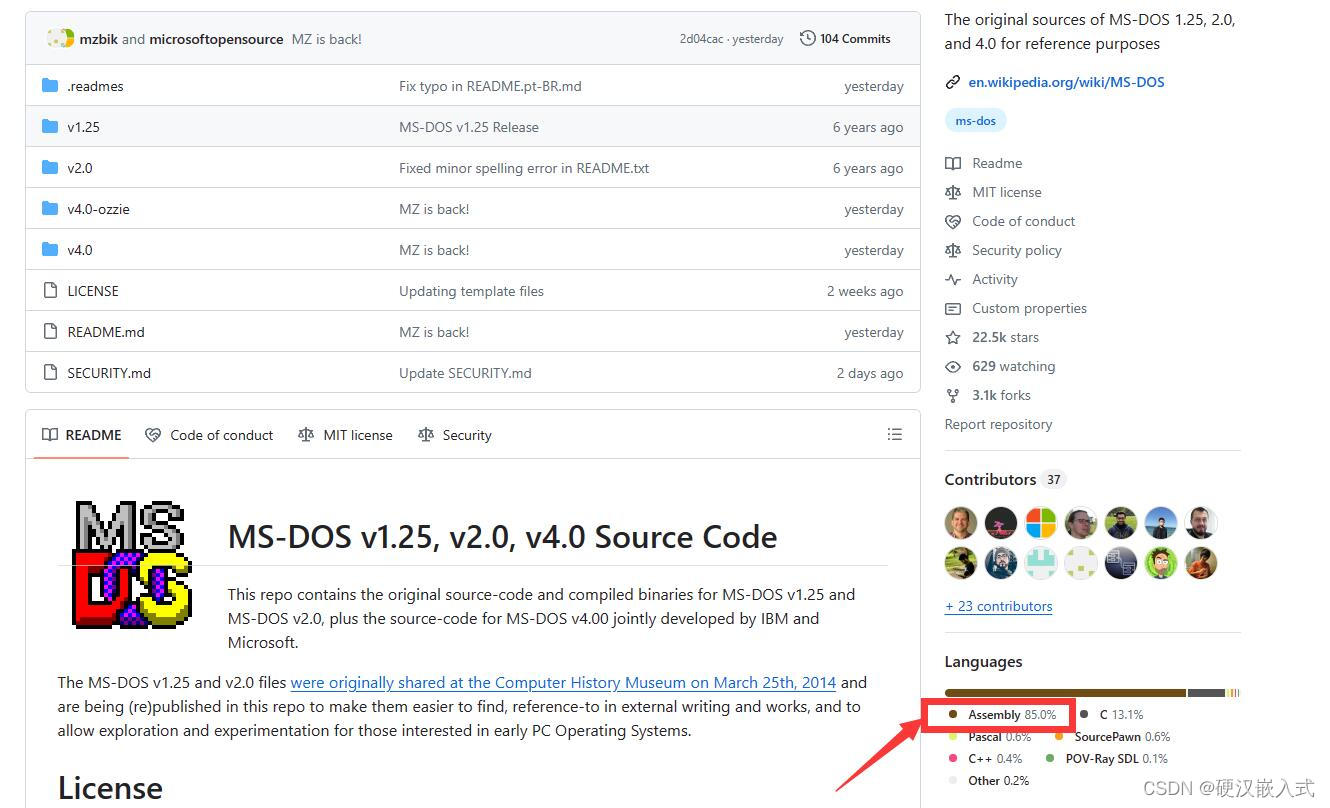
Task: Click the star icon beside 22.5k stars
Action: (x=953, y=337)
